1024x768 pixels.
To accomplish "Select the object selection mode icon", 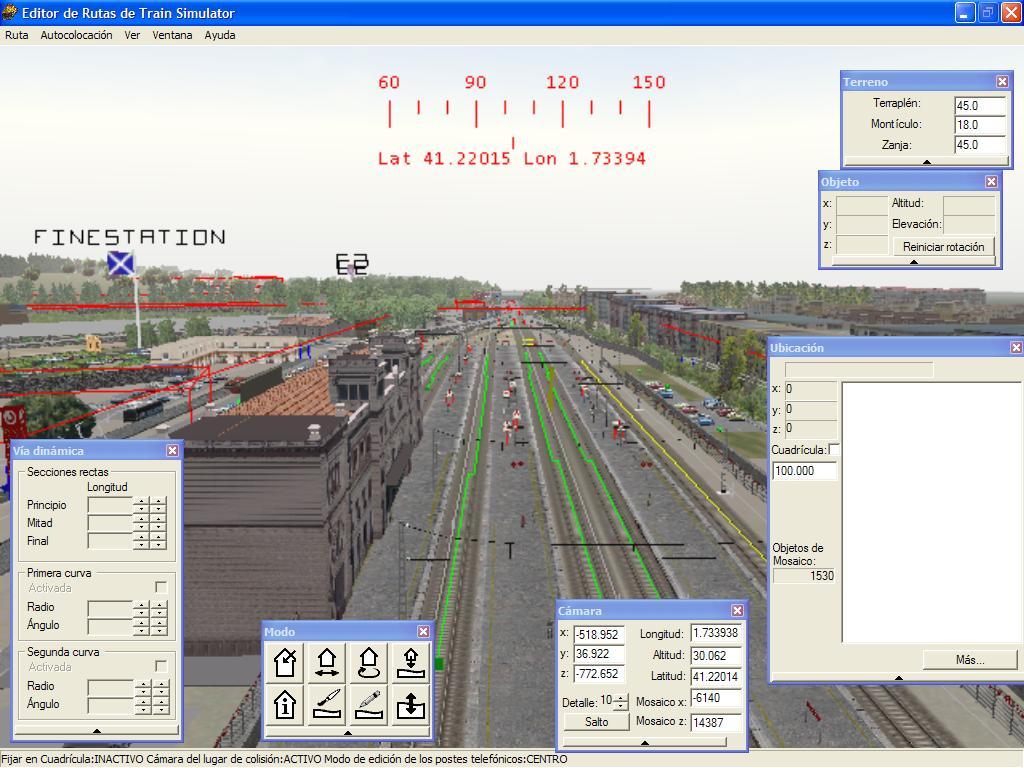I will point(285,662).
